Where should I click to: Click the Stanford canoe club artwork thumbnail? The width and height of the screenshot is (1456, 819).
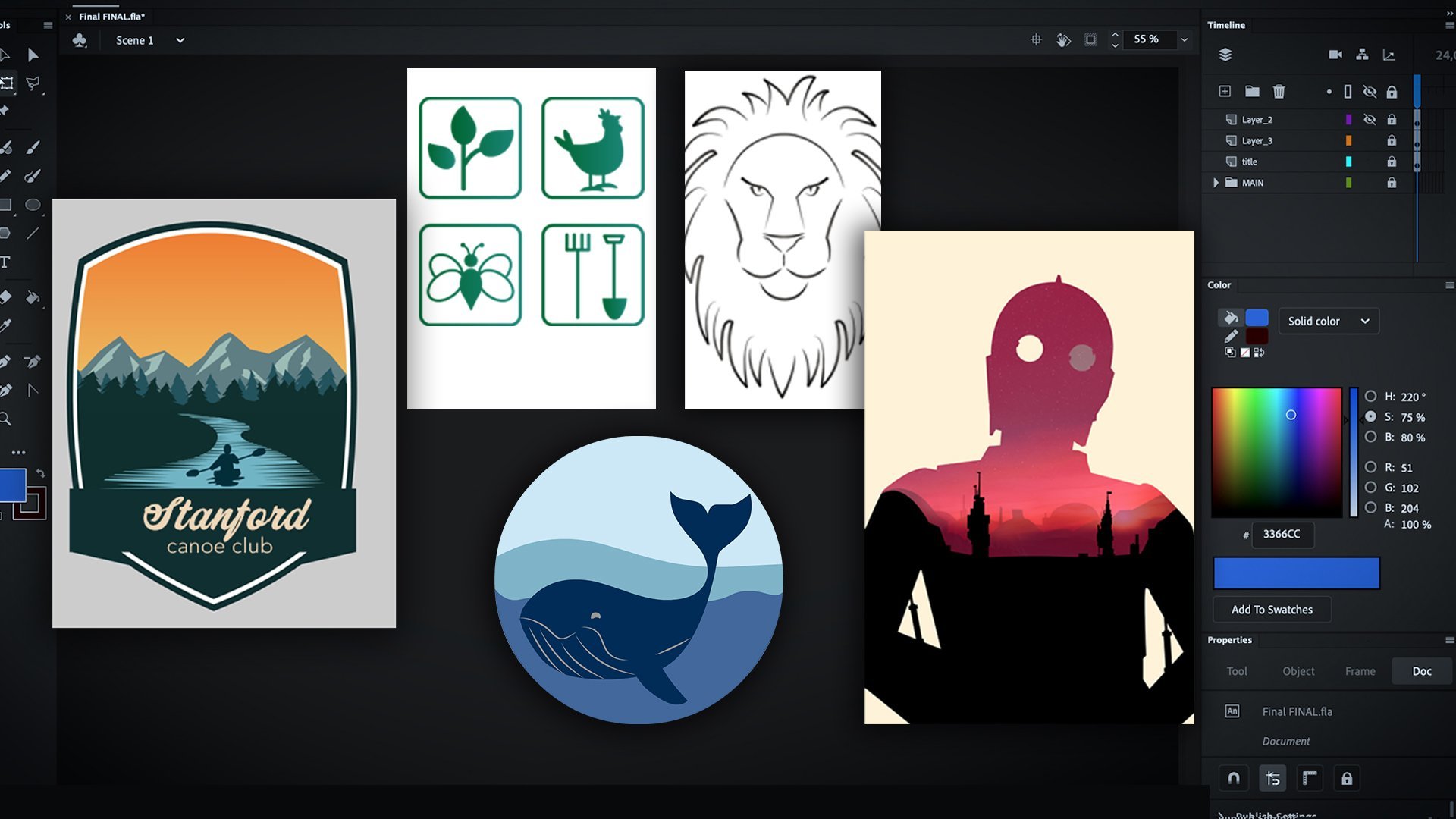(224, 413)
